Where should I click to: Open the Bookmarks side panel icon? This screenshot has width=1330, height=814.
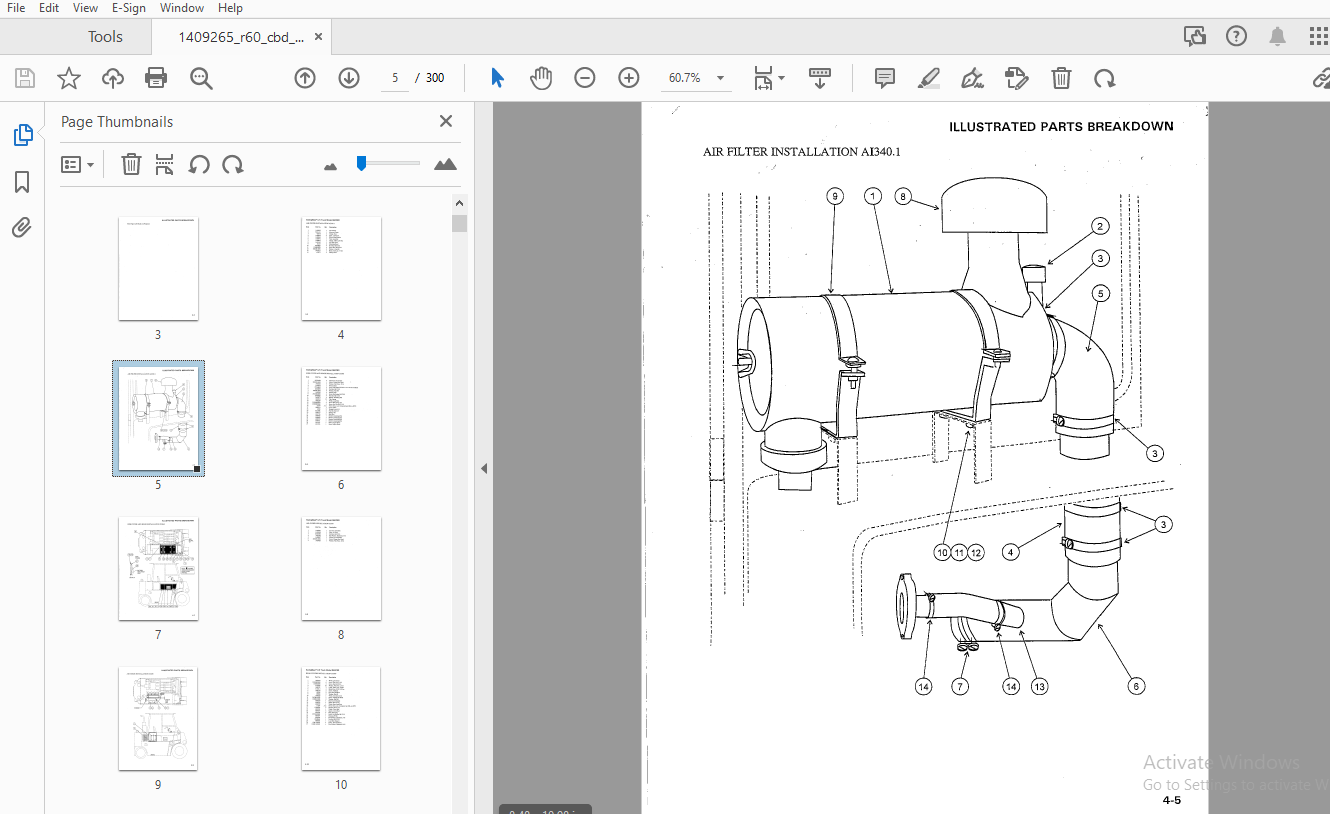click(x=22, y=182)
